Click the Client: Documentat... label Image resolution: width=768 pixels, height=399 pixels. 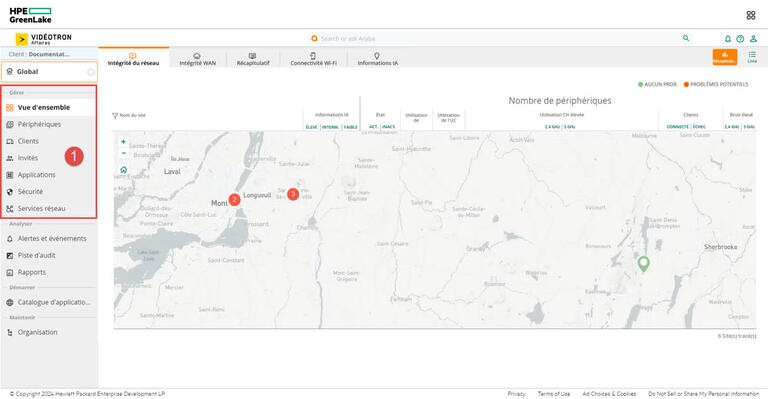[x=39, y=54]
